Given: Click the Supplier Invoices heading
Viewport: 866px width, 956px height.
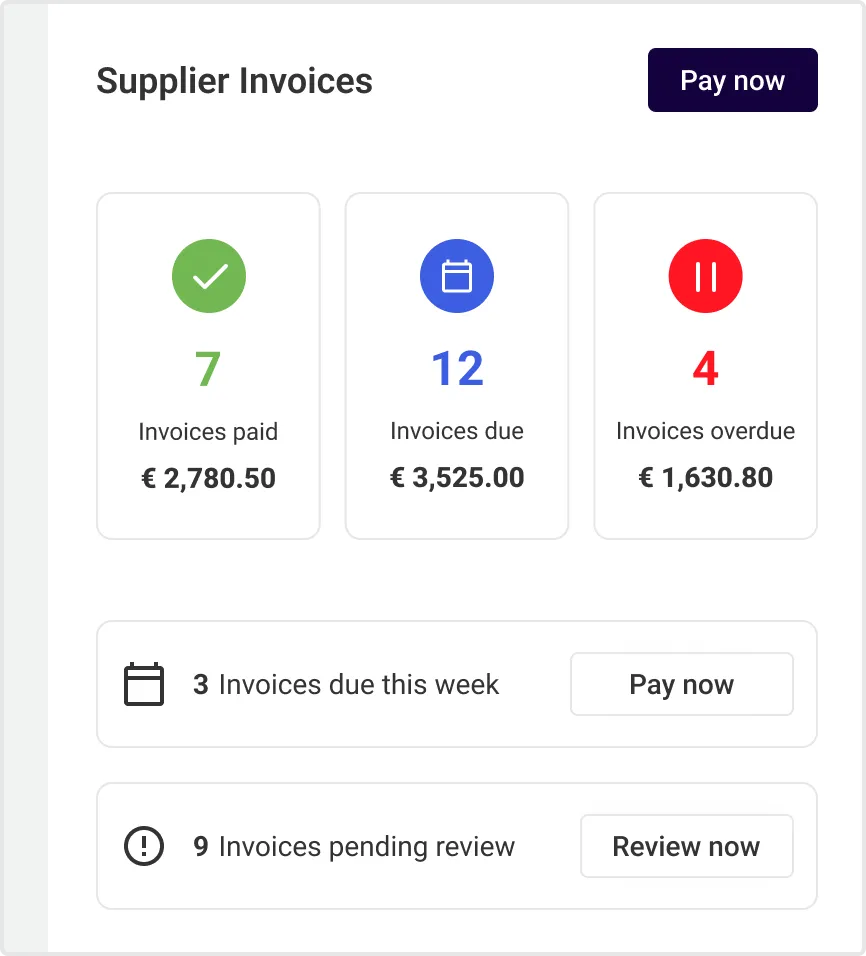Looking at the screenshot, I should click(234, 81).
